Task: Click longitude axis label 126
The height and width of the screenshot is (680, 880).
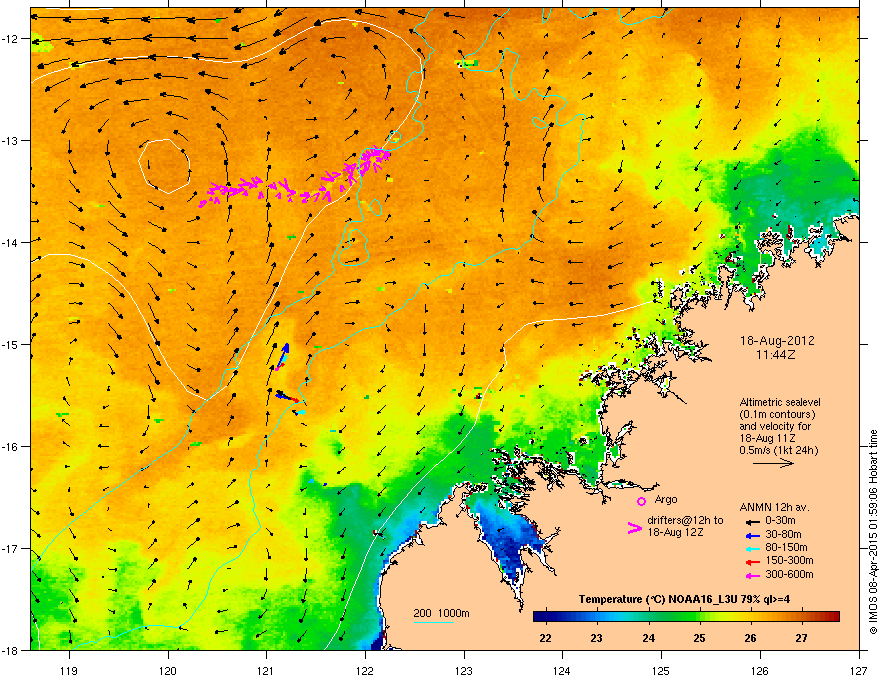Action: pyautogui.click(x=760, y=671)
